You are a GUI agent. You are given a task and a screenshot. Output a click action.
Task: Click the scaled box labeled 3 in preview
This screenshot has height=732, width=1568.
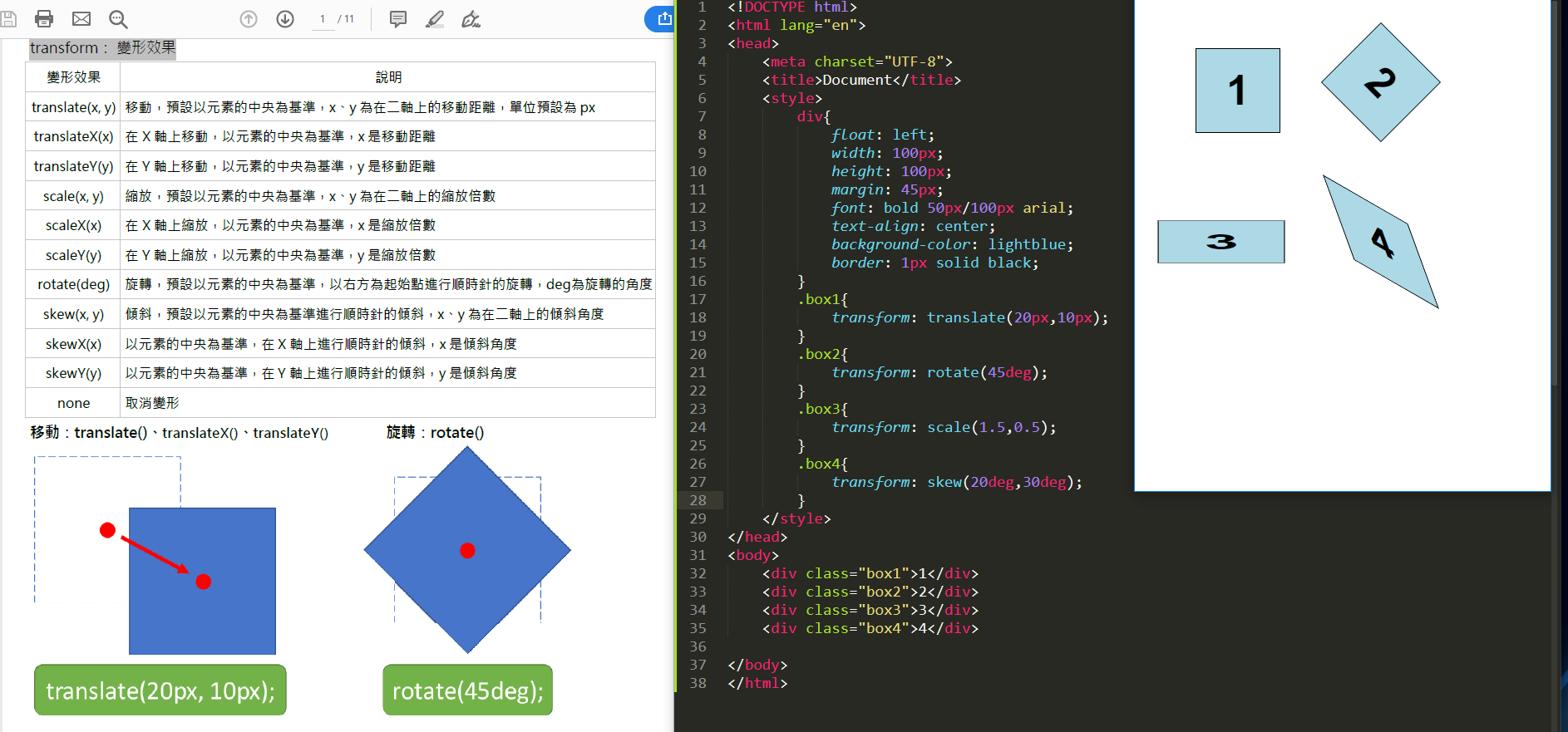click(1220, 242)
